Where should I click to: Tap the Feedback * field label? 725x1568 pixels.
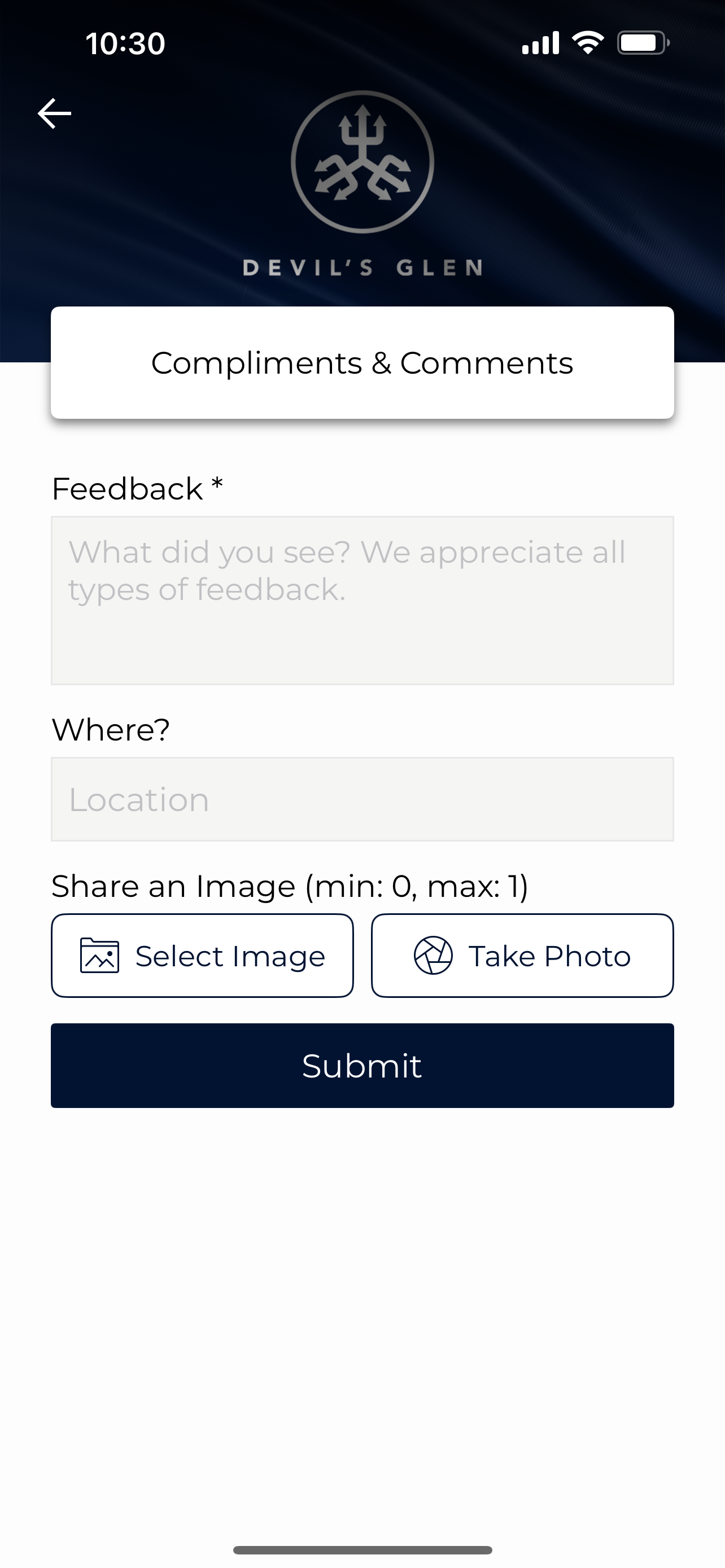pyautogui.click(x=137, y=489)
